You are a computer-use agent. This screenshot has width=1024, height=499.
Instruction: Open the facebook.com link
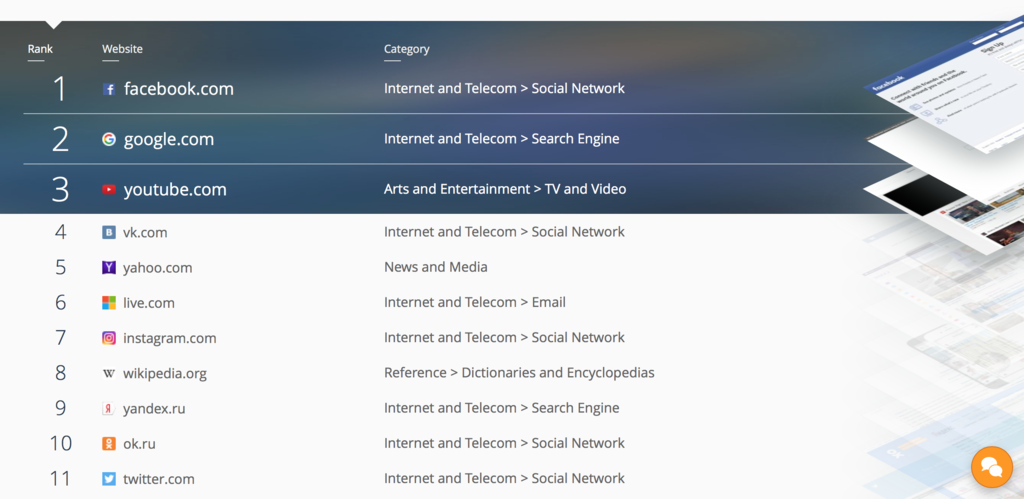click(178, 89)
